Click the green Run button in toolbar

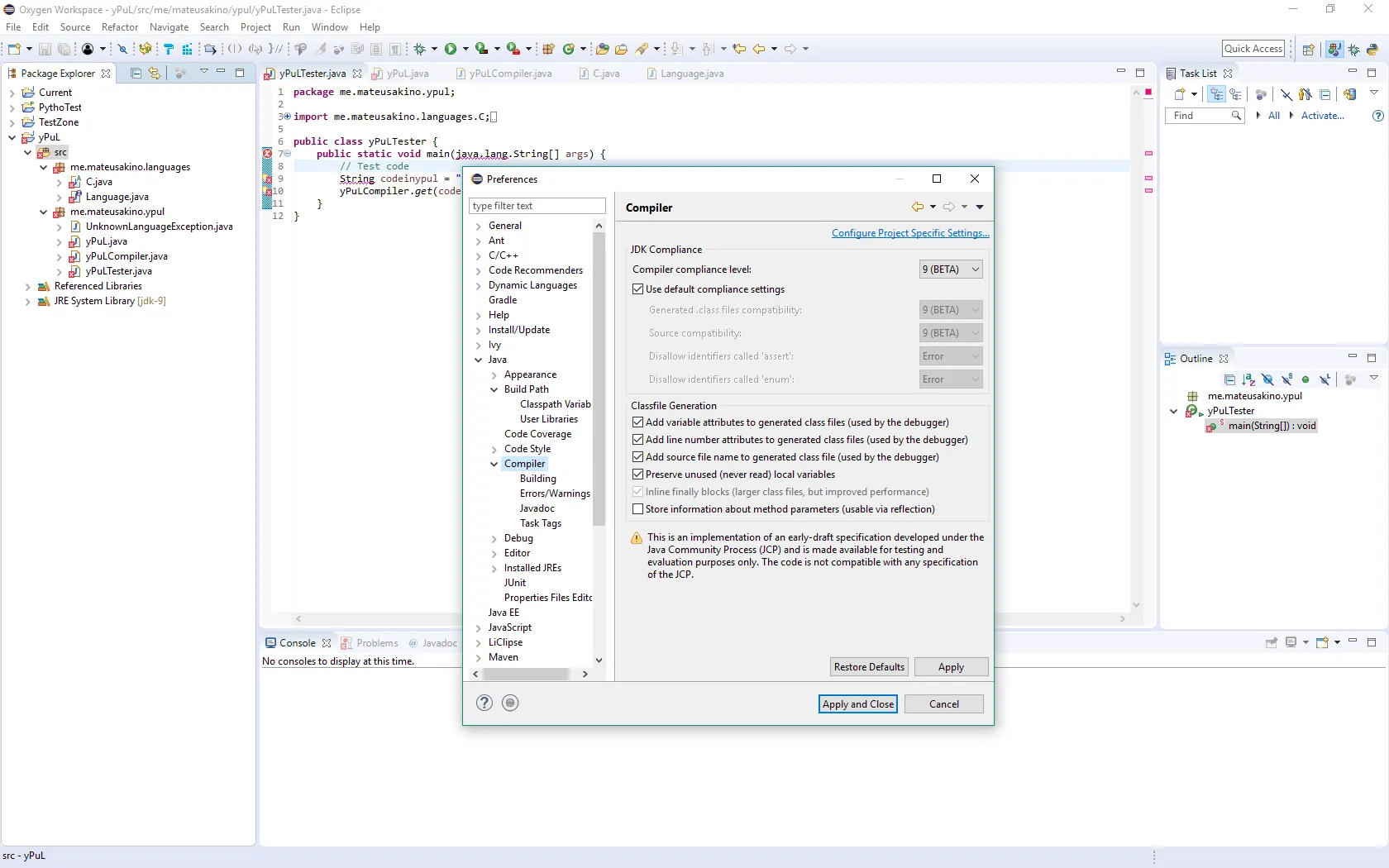[x=451, y=50]
